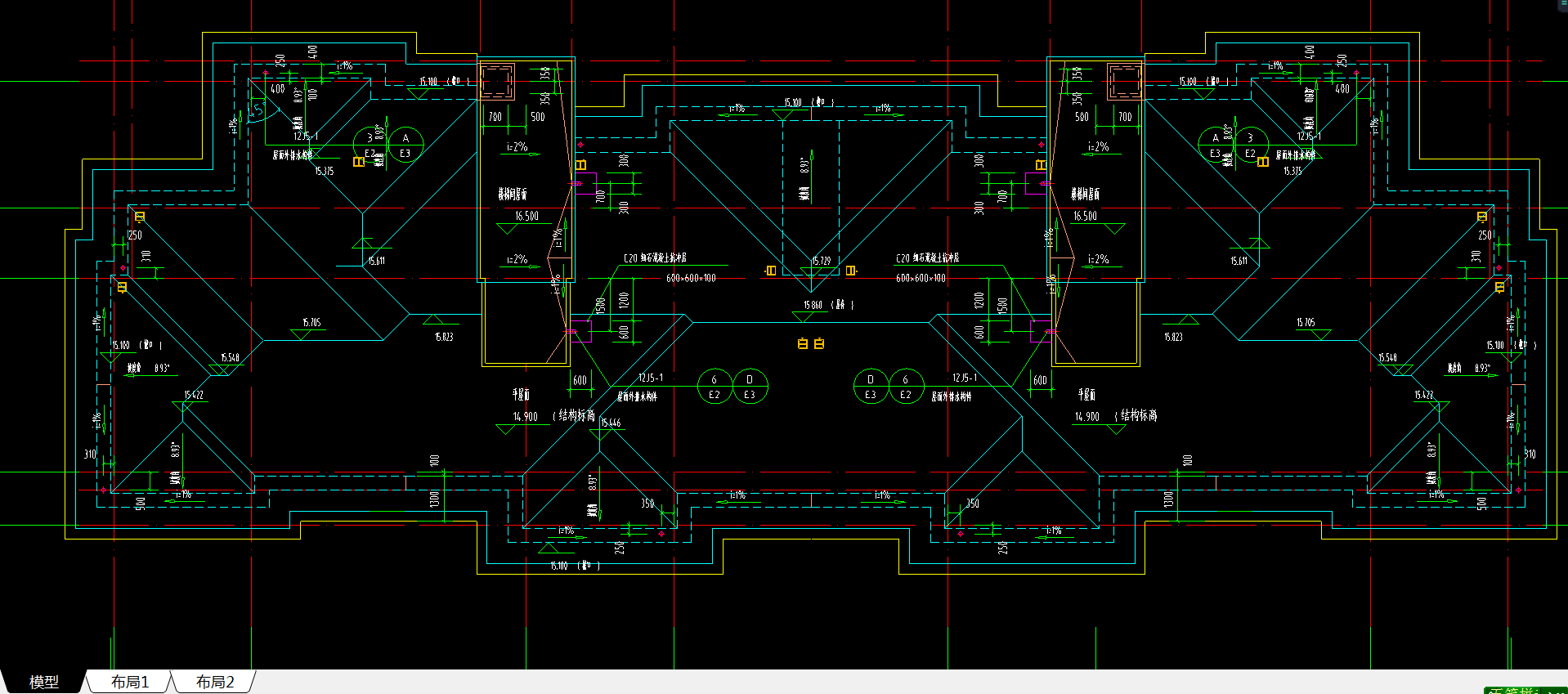Click the 15.375 label in right wing
This screenshot has width=1568, height=694.
click(x=1292, y=172)
